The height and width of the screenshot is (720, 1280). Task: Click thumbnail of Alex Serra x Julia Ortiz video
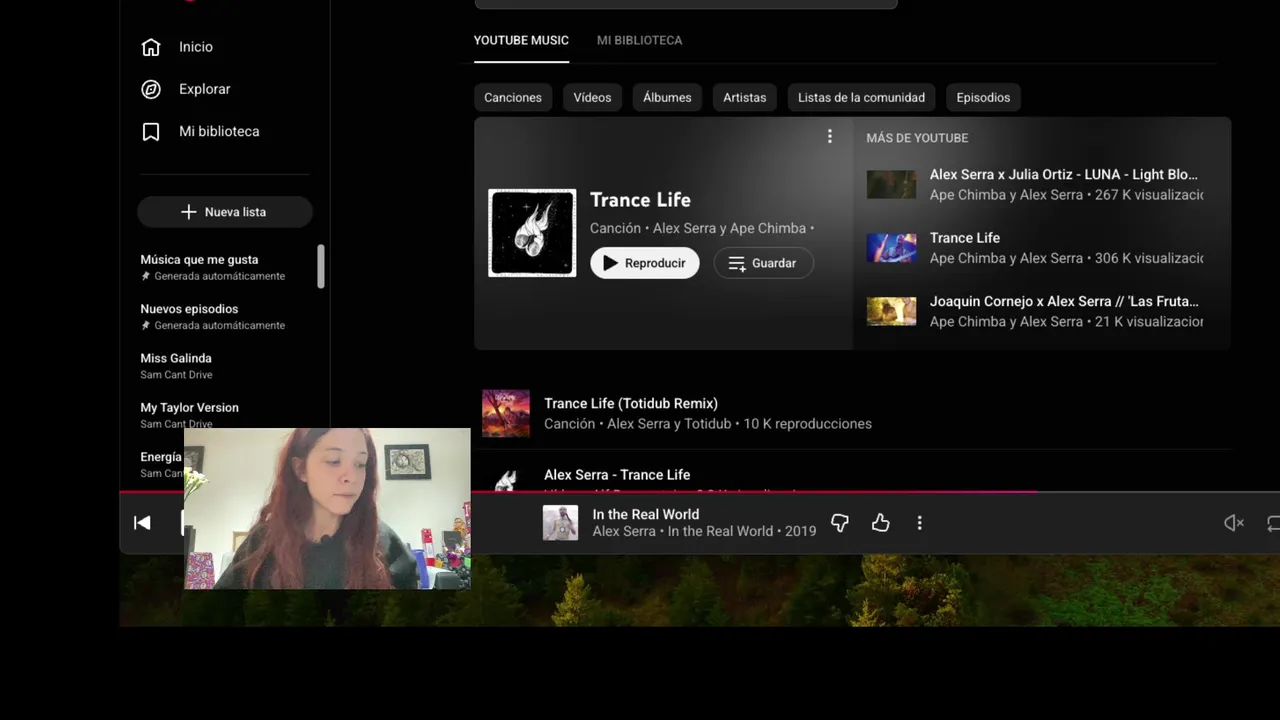(891, 184)
